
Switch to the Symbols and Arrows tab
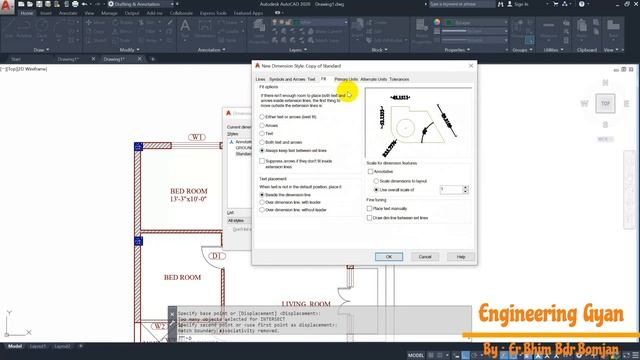coord(287,79)
